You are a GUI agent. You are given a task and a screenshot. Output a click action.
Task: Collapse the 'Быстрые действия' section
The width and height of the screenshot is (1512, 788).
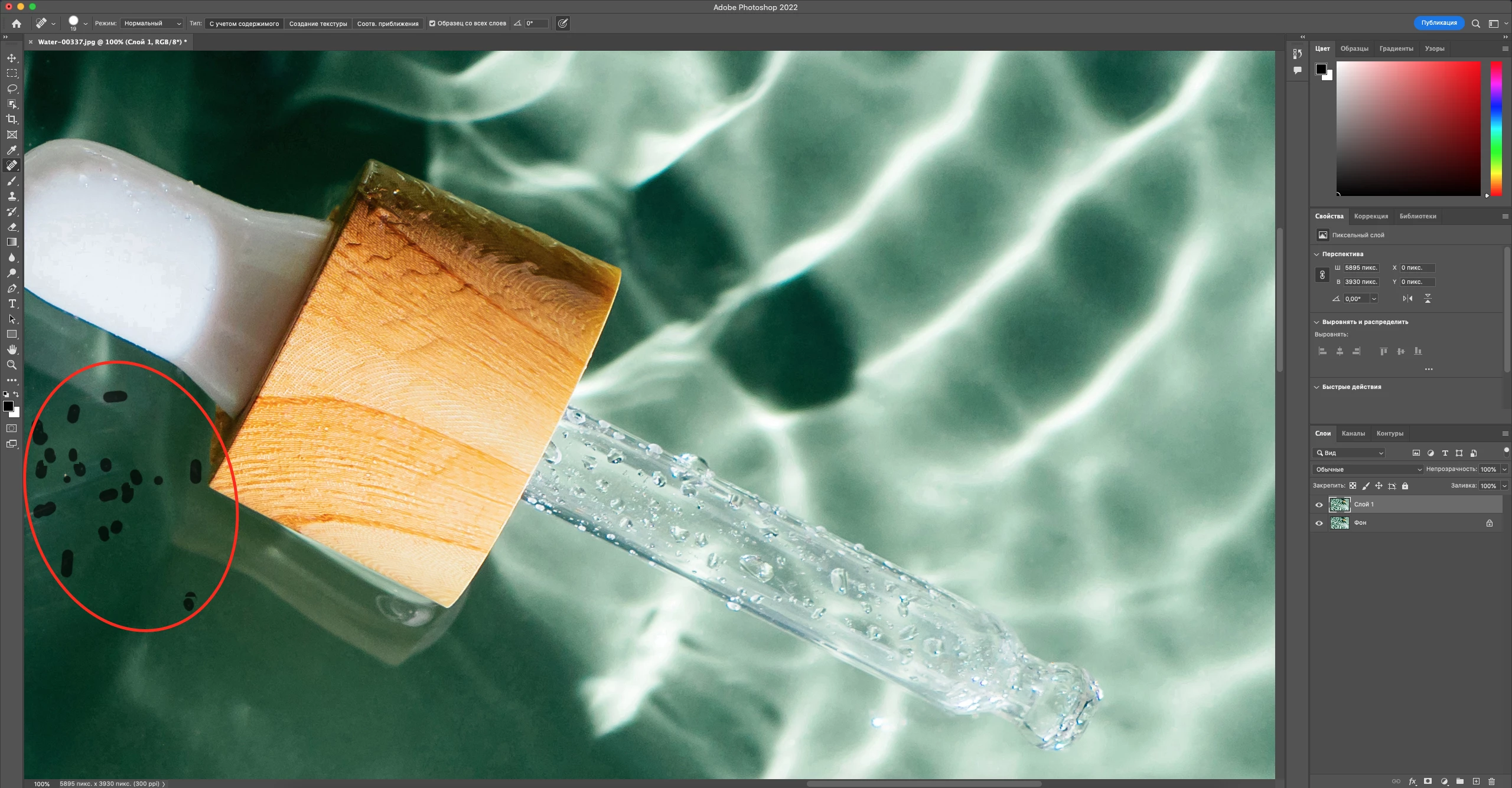coord(1317,387)
